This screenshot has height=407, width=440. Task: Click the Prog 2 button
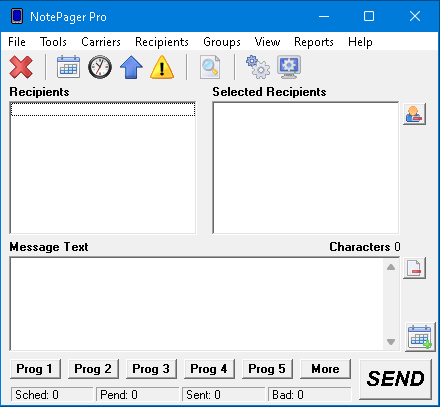(93, 369)
